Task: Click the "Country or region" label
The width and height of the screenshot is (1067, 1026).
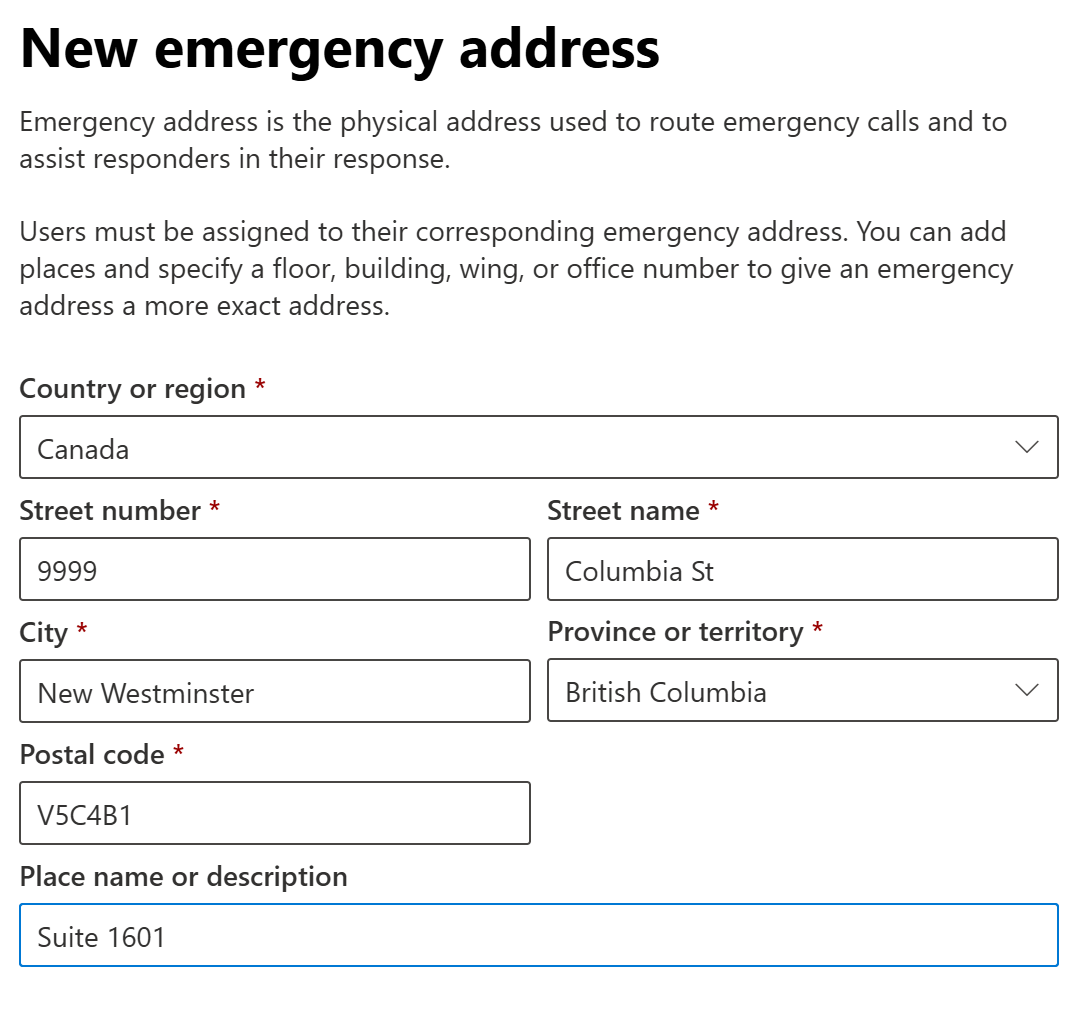Action: tap(132, 389)
